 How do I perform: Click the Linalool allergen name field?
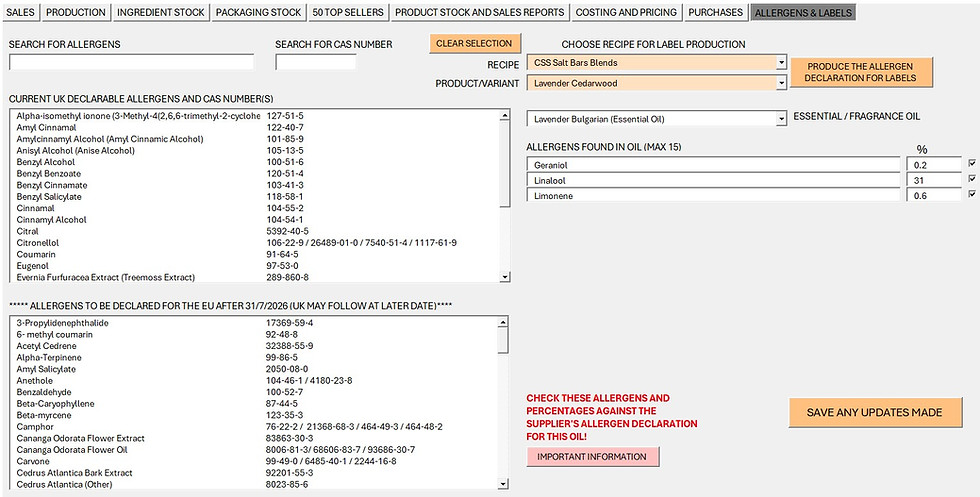point(713,180)
